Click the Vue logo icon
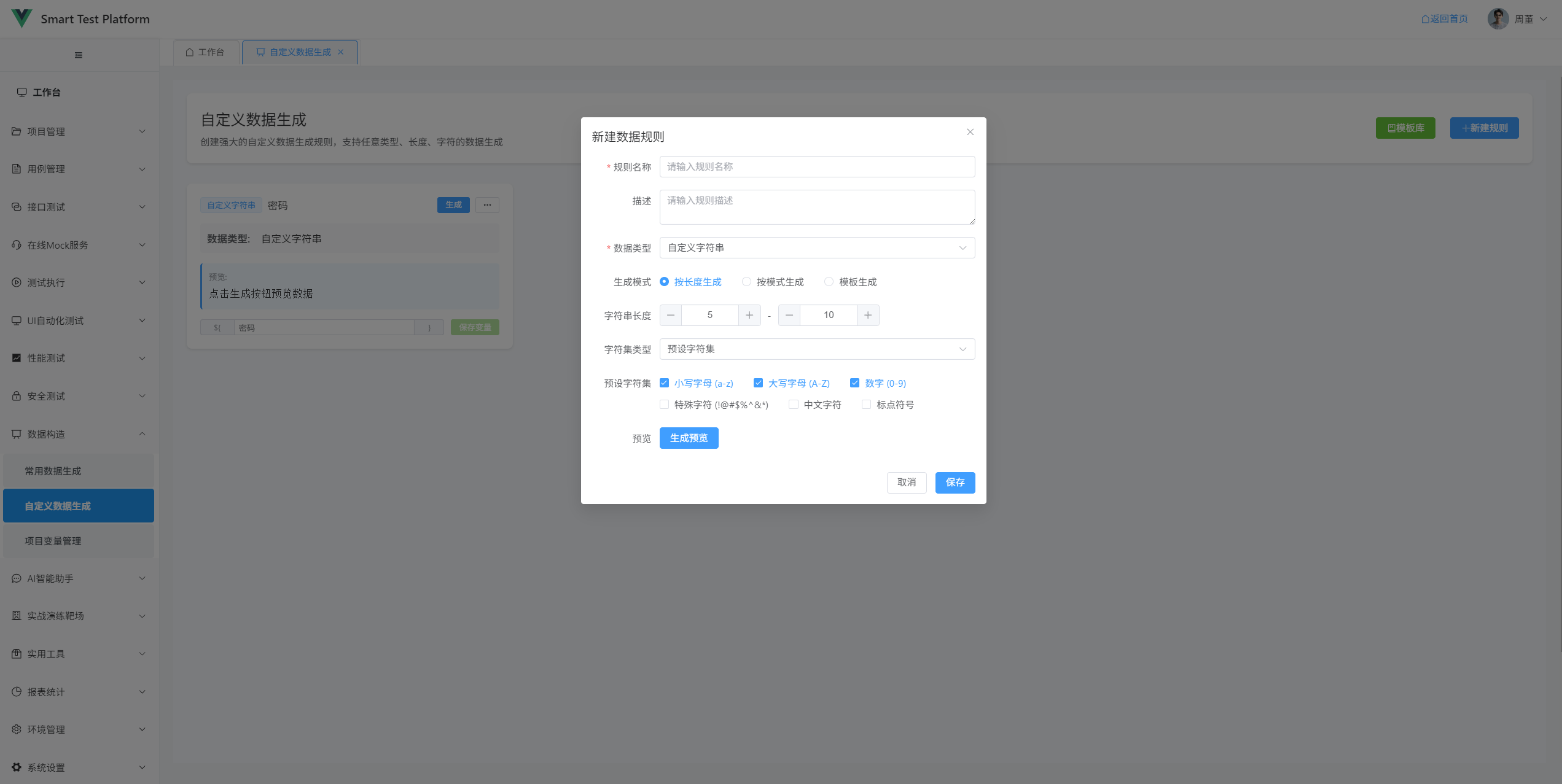1562x784 pixels. point(21,18)
